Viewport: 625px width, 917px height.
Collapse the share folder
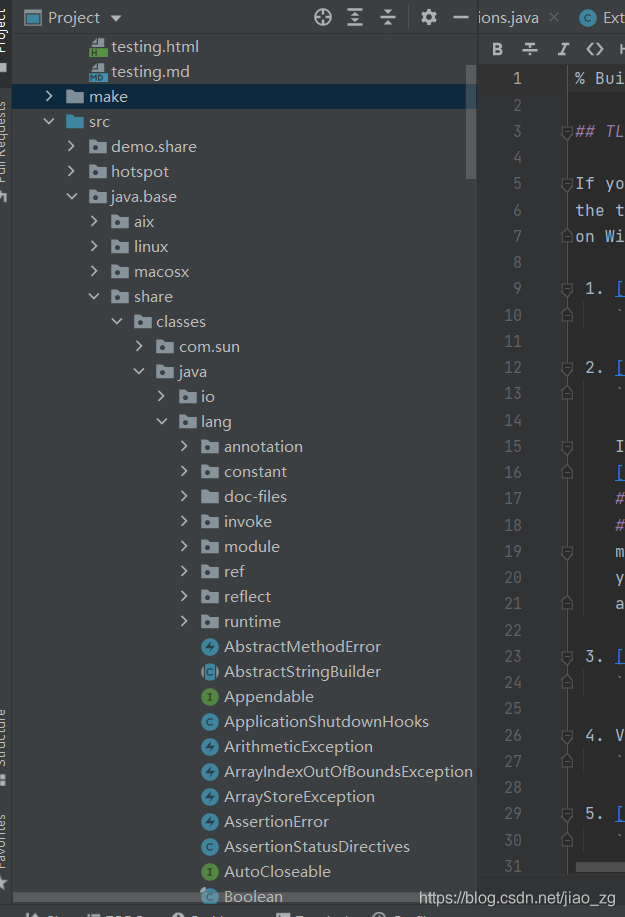[94, 297]
